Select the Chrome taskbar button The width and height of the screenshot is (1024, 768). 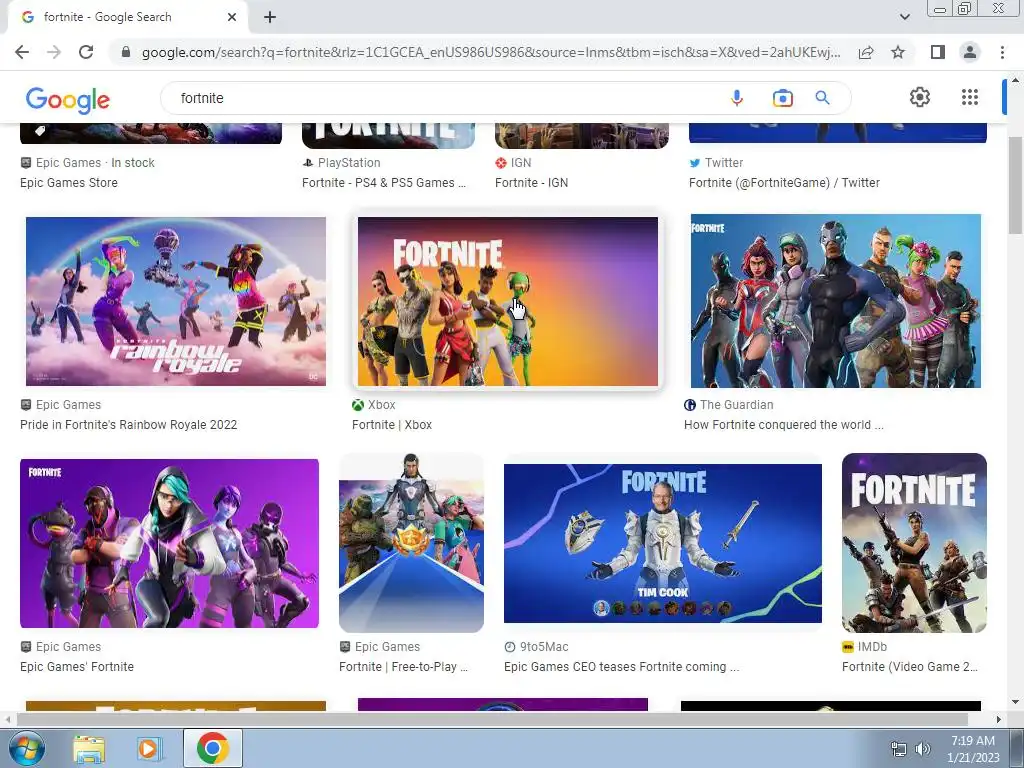[x=213, y=748]
